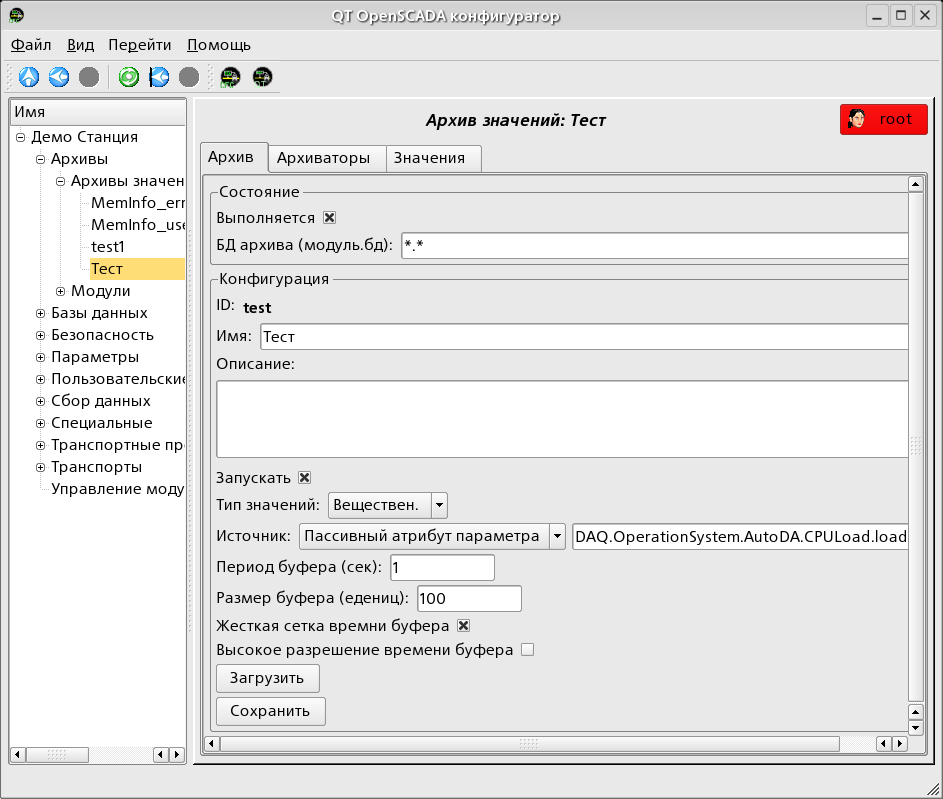Click the blue arrow icon after Refresh
This screenshot has height=799, width=943.
pyautogui.click(x=159, y=77)
